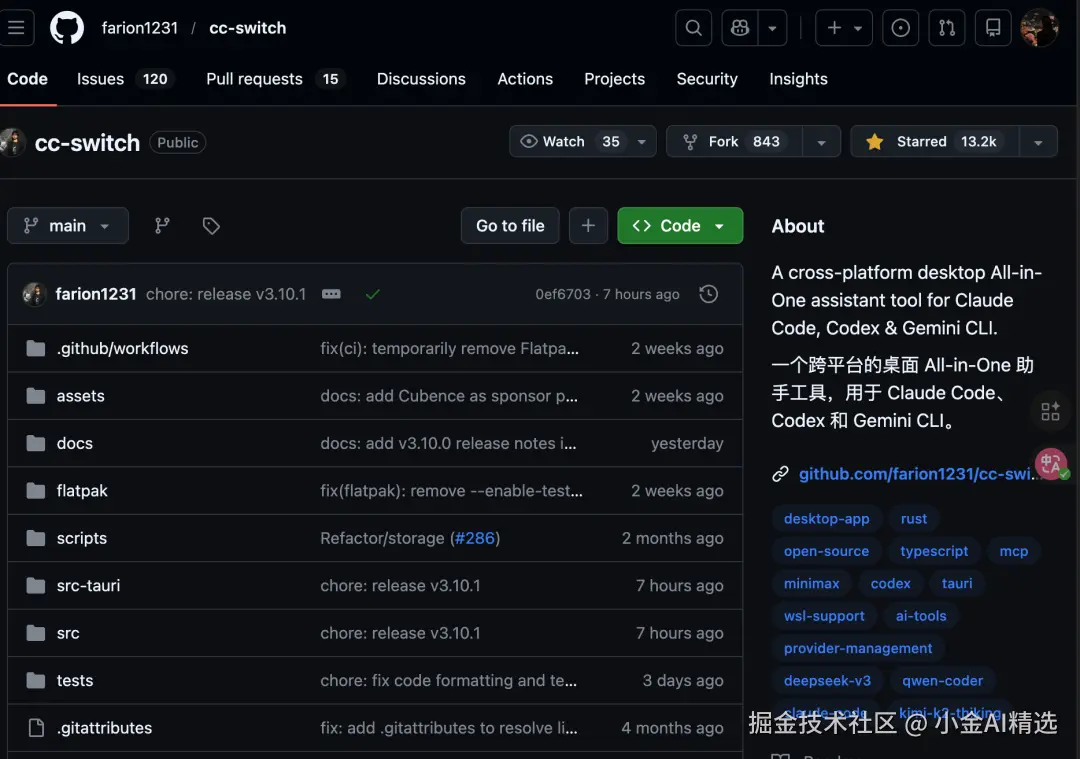The width and height of the screenshot is (1080, 759).
Task: Click cc-switch repository name in breadcrumb
Action: 247,28
